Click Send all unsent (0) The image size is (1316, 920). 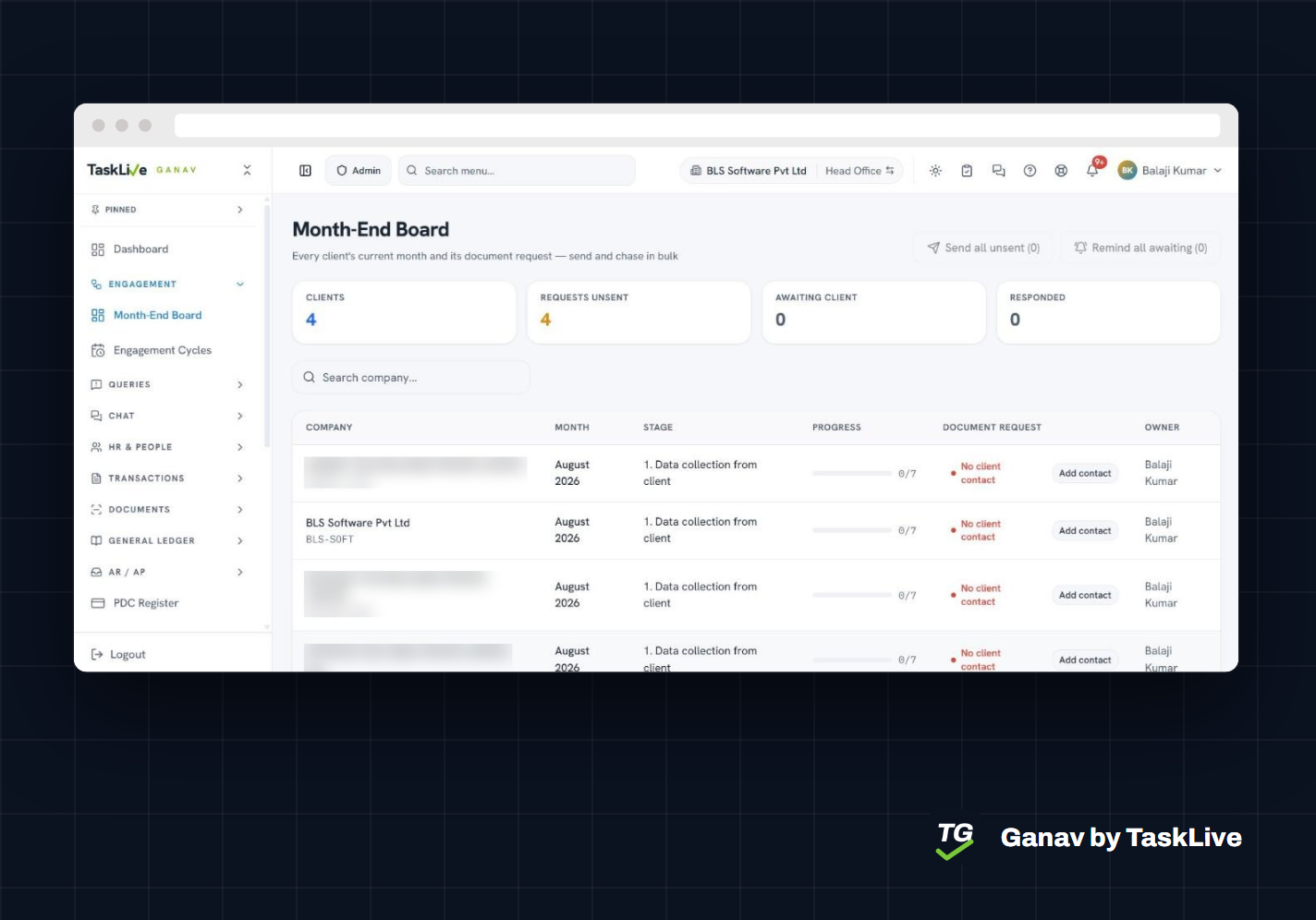[983, 248]
